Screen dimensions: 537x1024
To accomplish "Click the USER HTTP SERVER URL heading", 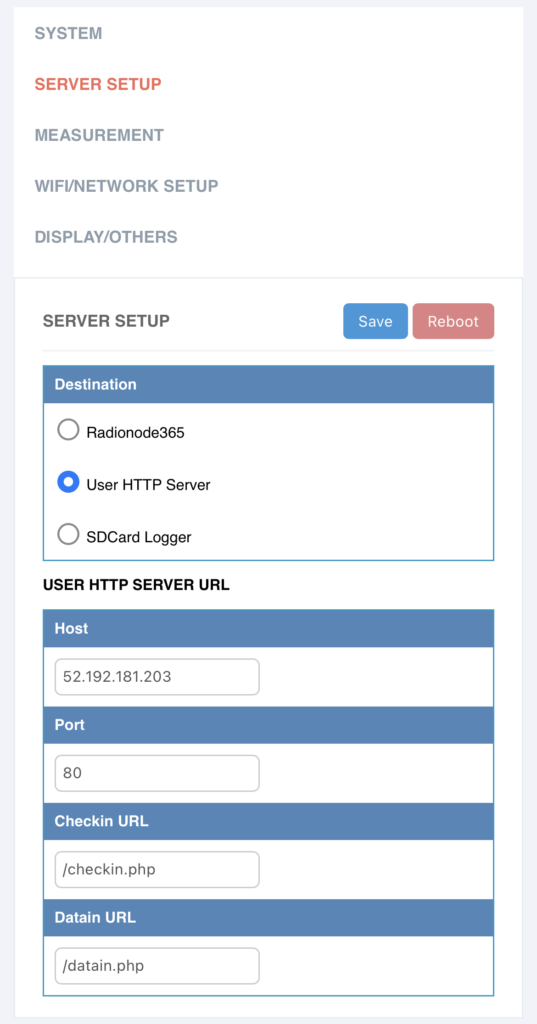I will tap(136, 585).
